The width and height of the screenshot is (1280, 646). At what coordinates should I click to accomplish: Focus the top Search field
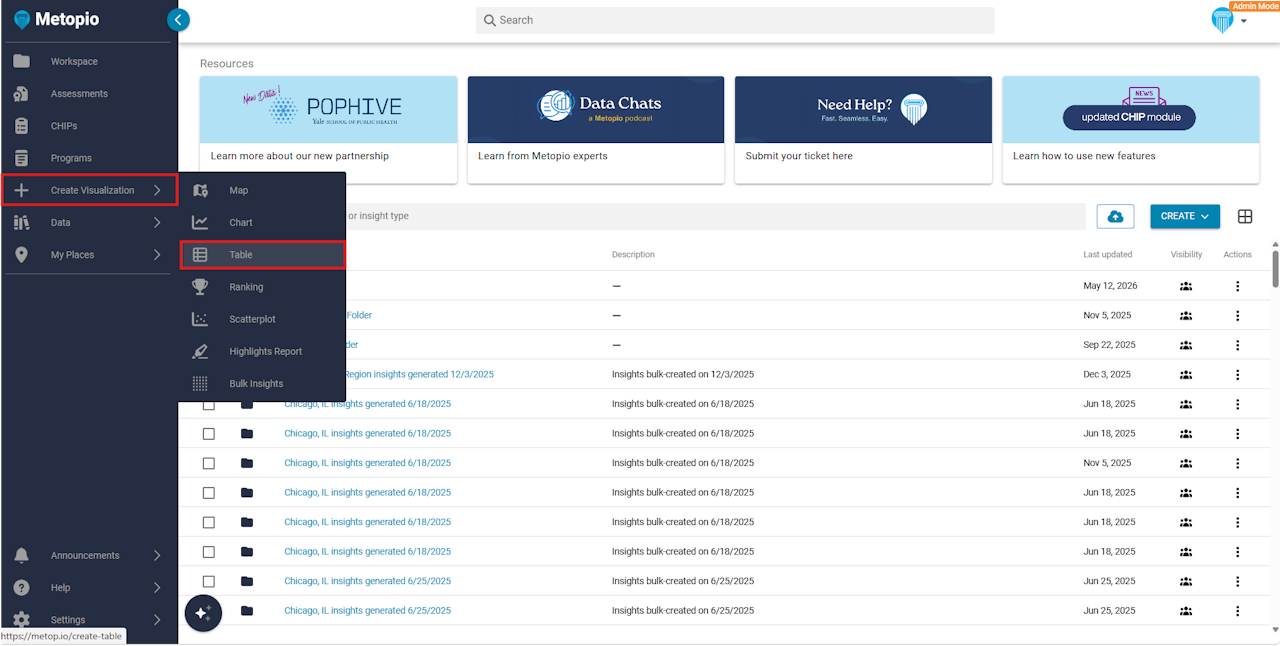[735, 20]
